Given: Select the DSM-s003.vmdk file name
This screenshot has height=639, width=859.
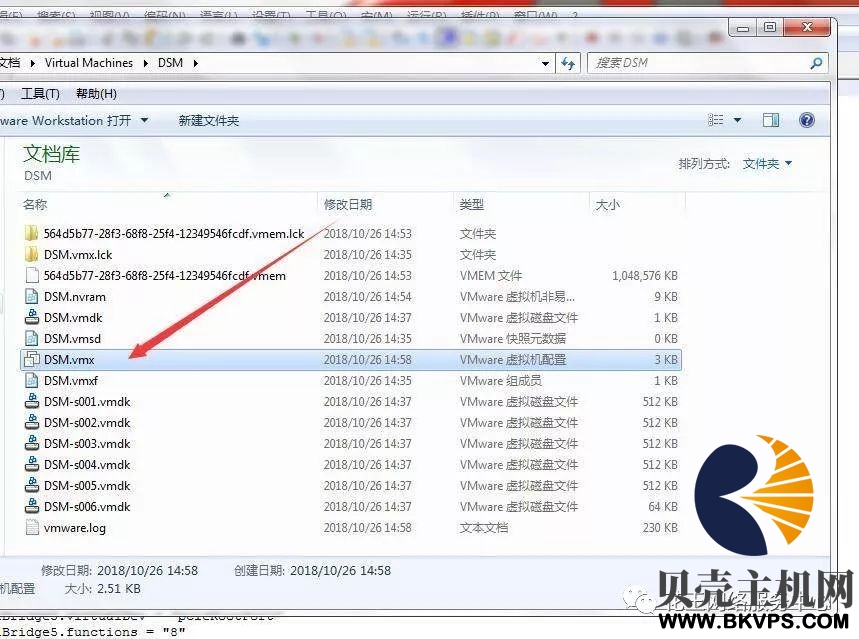Looking at the screenshot, I should (x=87, y=443).
